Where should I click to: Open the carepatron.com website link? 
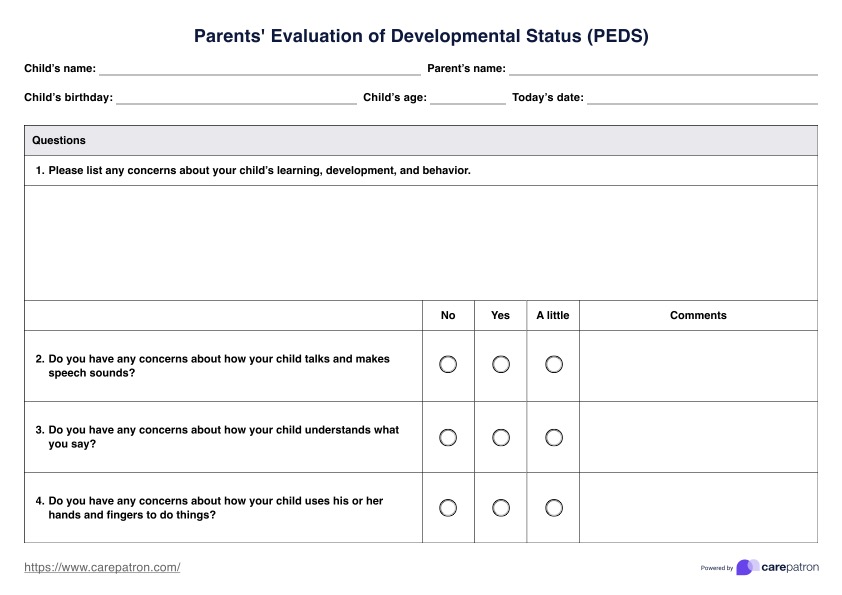(x=102, y=567)
